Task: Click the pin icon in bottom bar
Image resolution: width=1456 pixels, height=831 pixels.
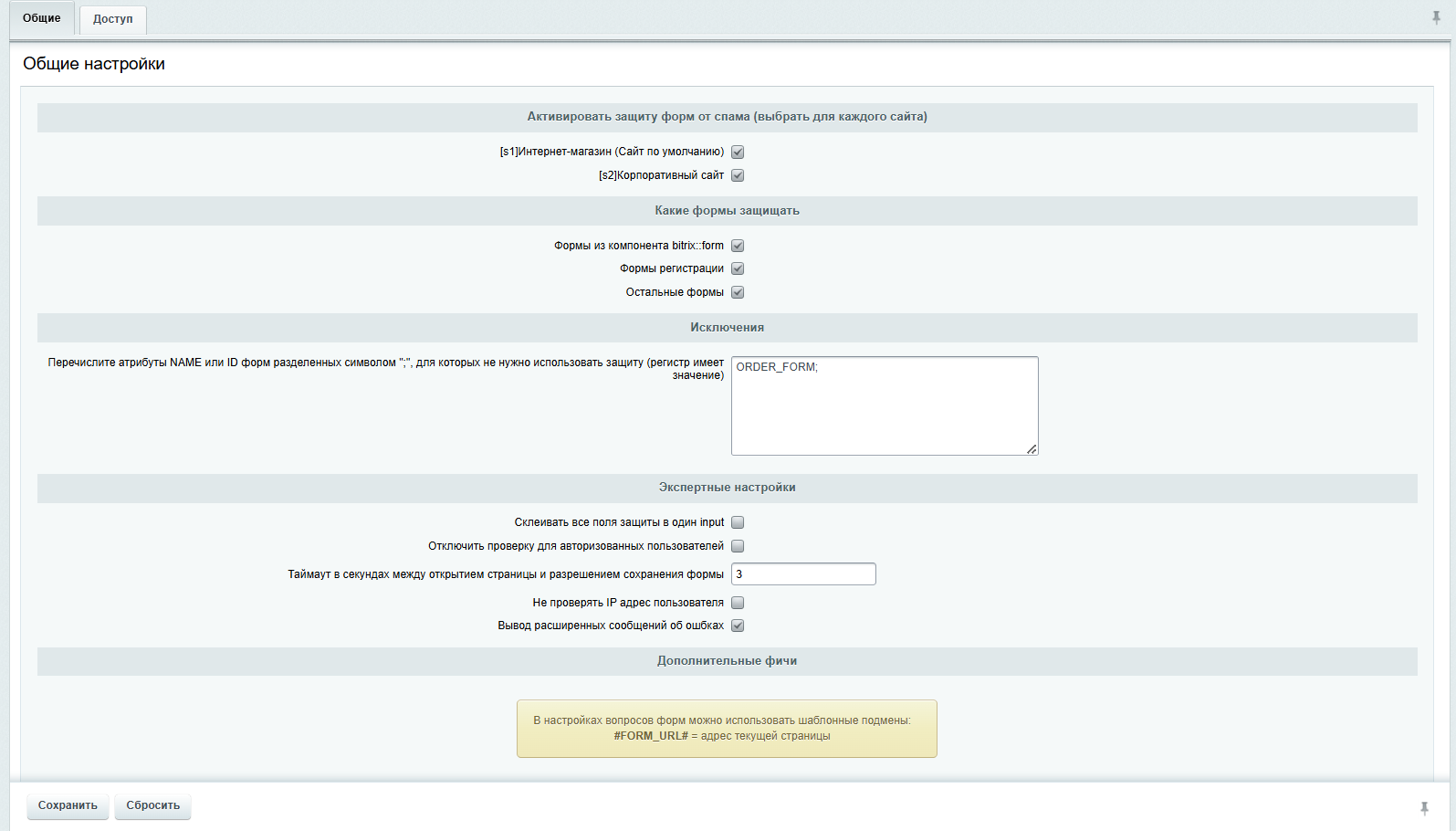Action: [1424, 808]
